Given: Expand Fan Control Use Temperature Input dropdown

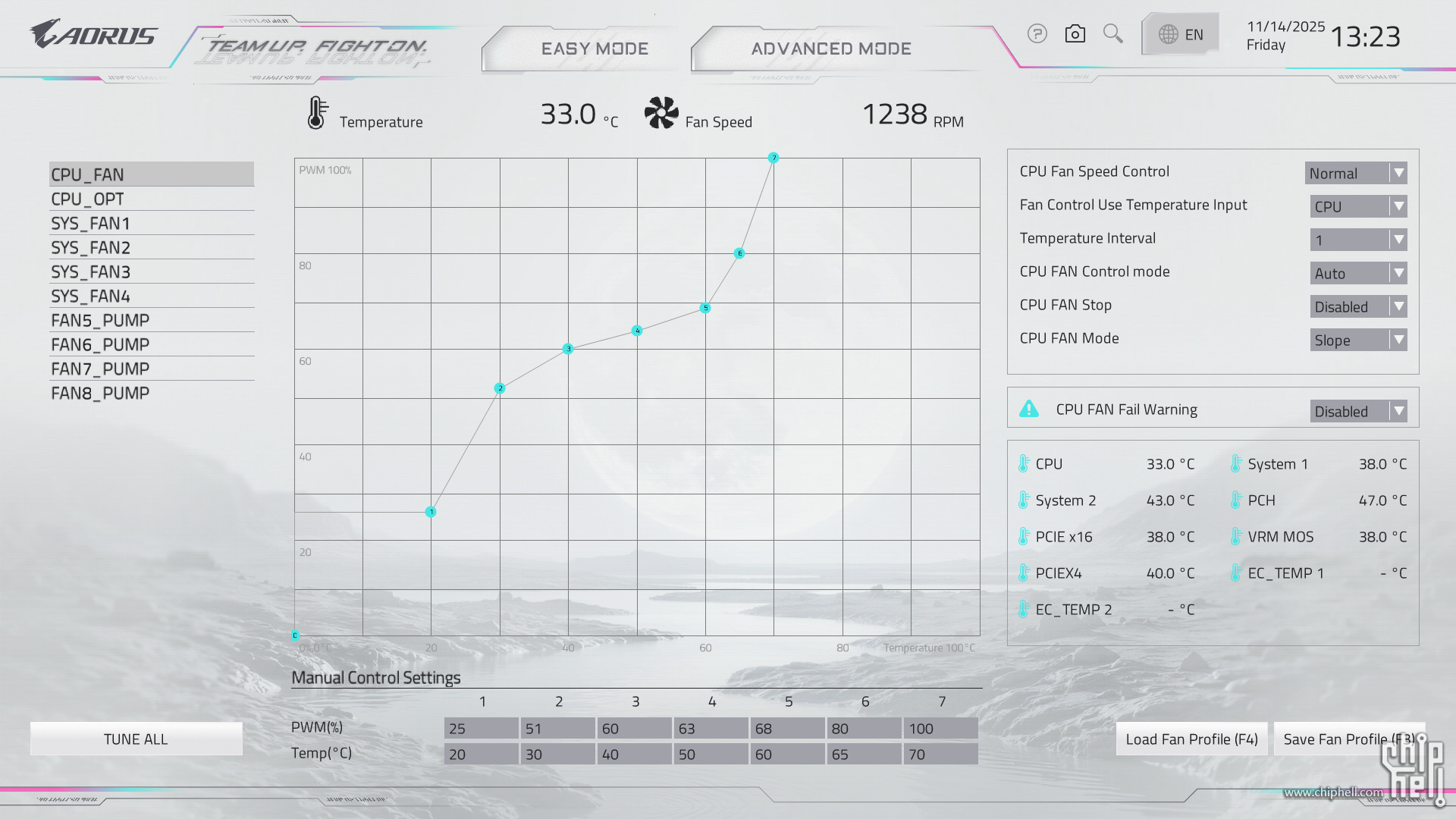Looking at the screenshot, I should point(1358,207).
